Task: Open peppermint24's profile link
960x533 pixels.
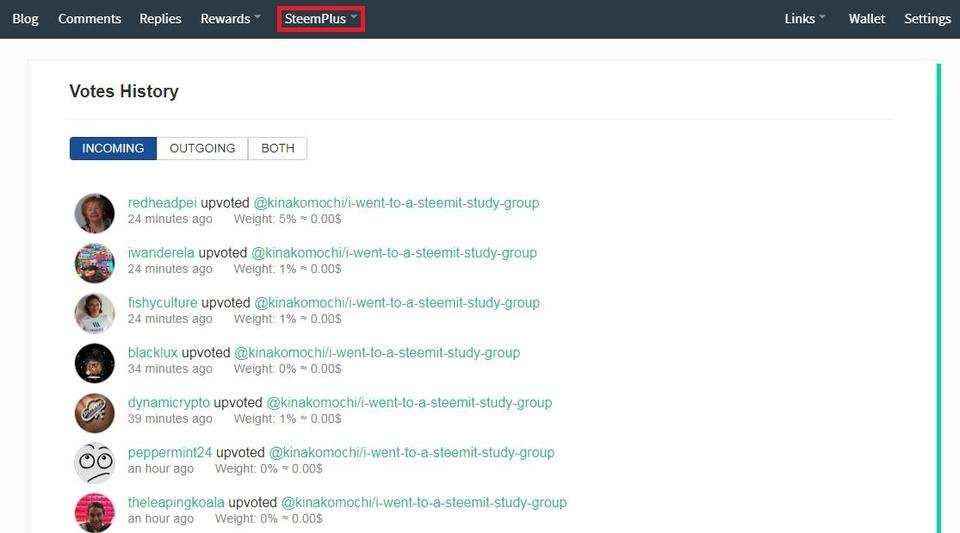Action: point(170,453)
